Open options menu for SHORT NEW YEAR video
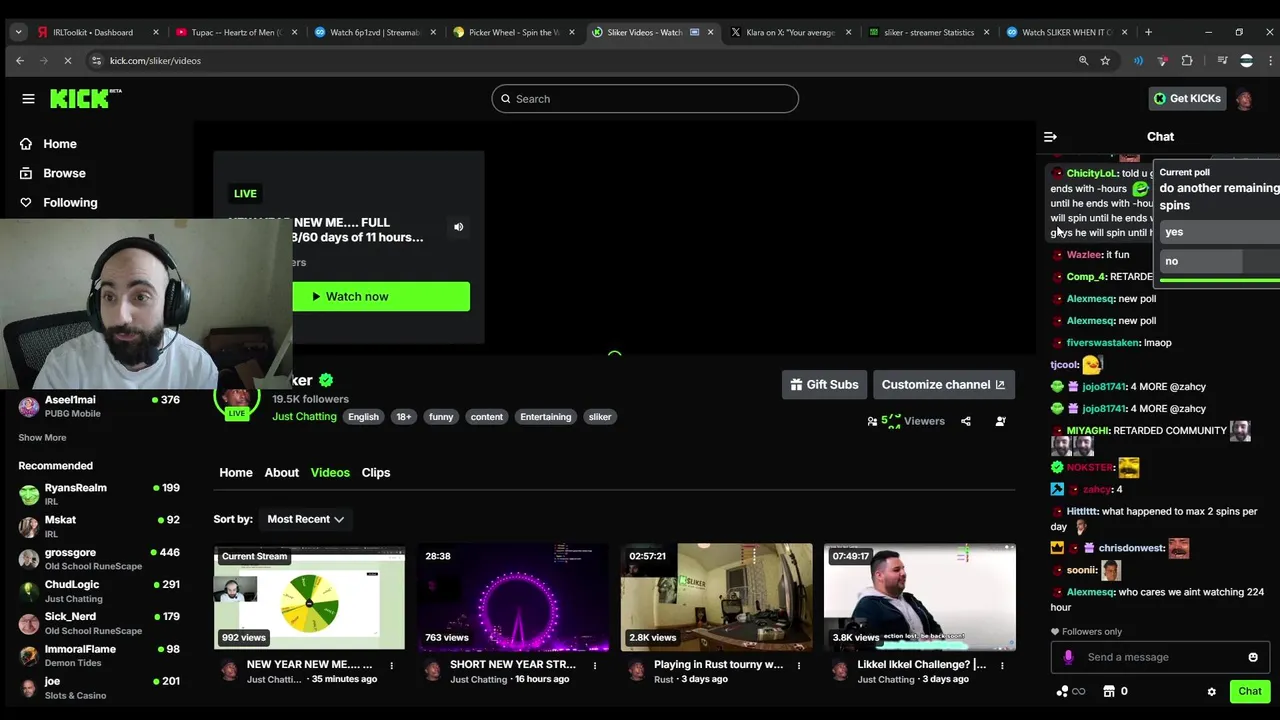Image resolution: width=1280 pixels, height=720 pixels. pos(595,665)
